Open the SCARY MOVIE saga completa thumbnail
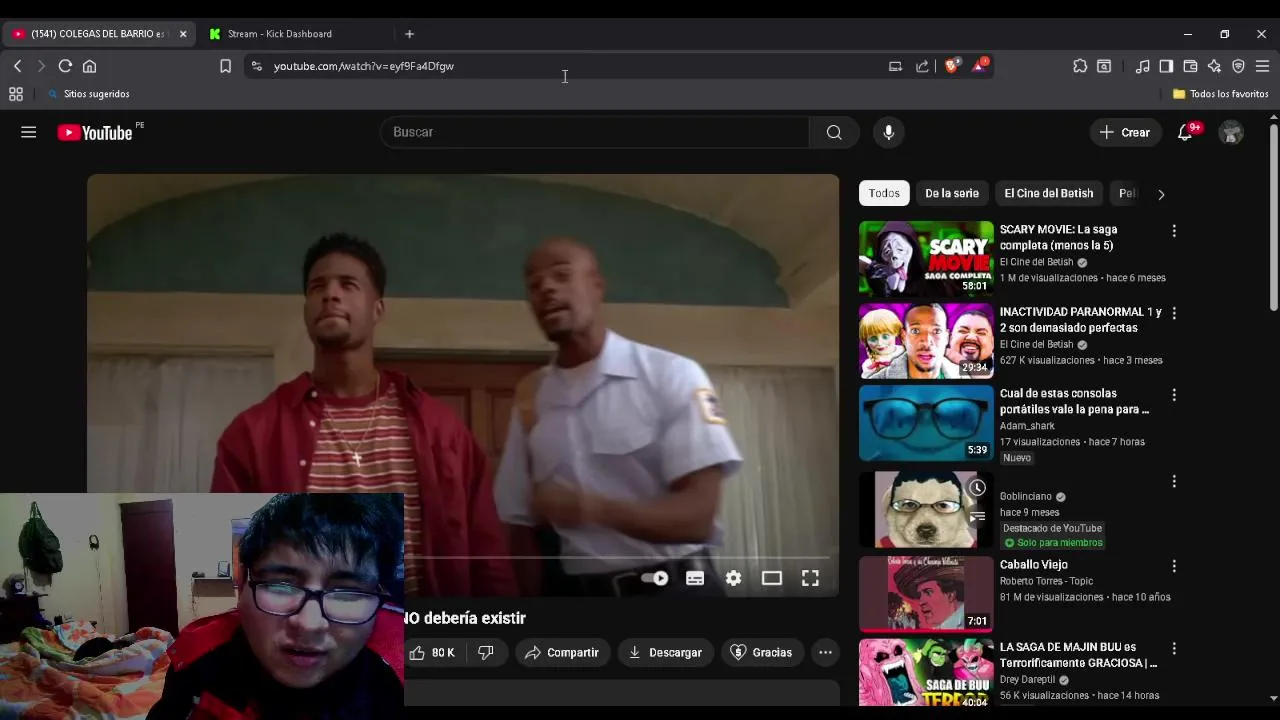The width and height of the screenshot is (1280, 720). [x=926, y=258]
